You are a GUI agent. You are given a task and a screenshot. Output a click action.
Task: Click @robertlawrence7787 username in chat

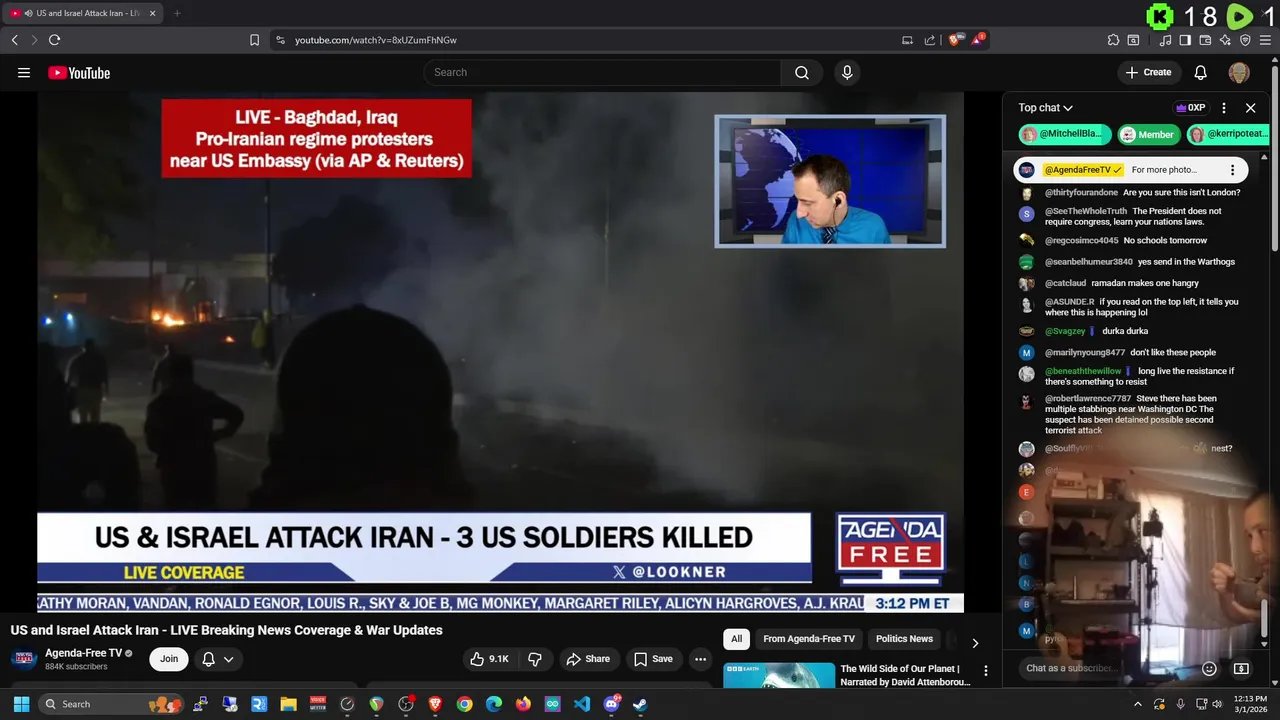[1088, 399]
